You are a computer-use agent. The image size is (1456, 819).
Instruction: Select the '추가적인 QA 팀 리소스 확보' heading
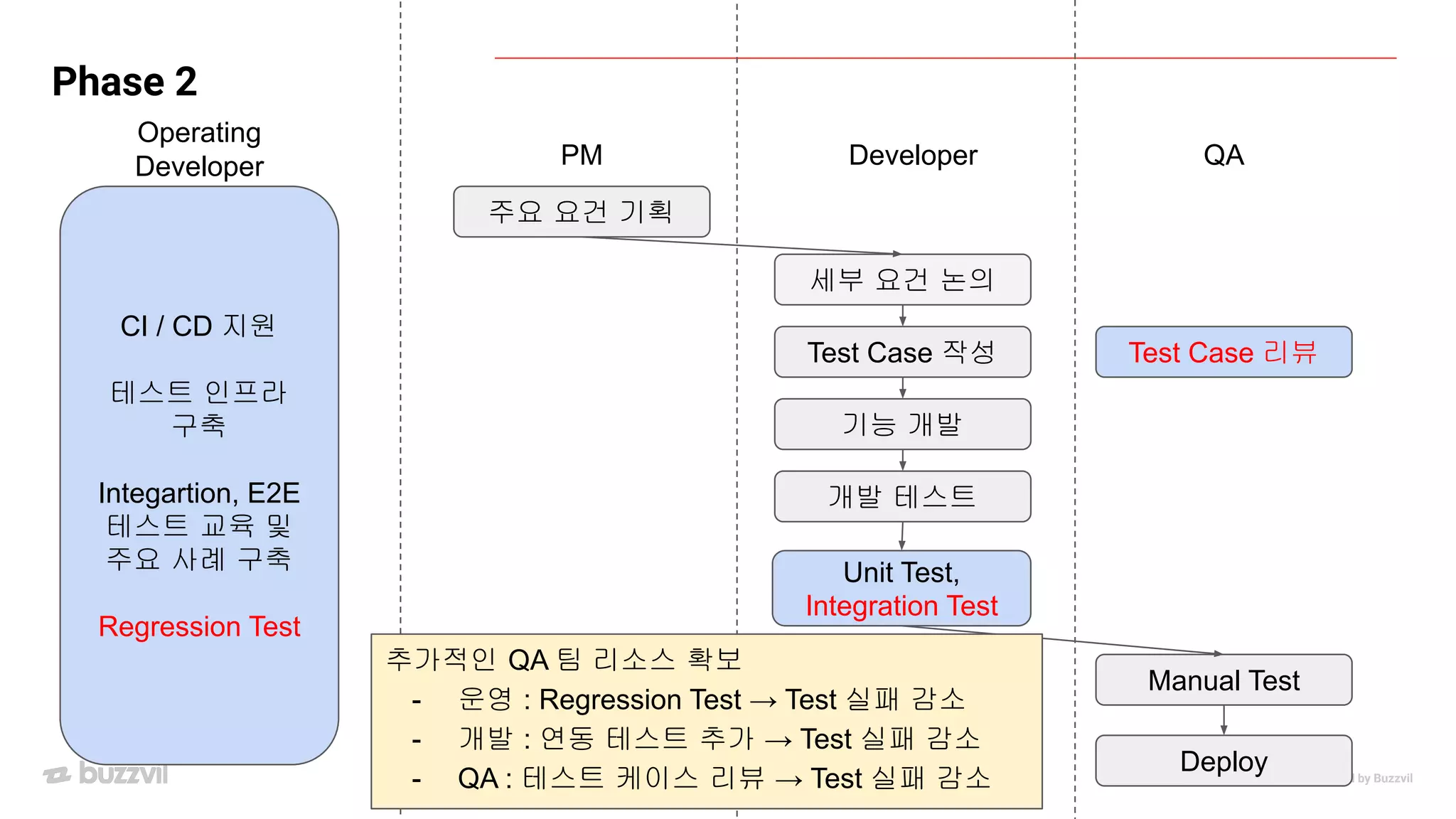pos(564,659)
